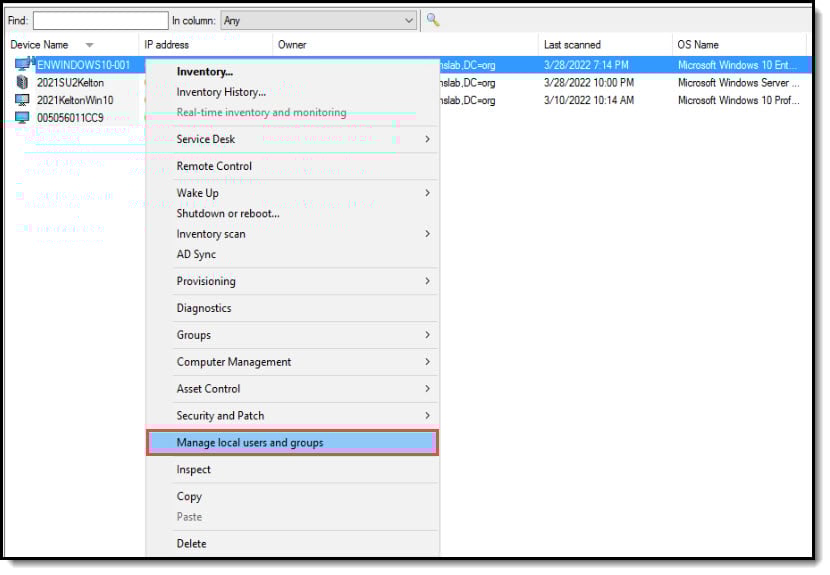830x575 pixels.
Task: Expand the Service Desk submenu
Action: 292,139
